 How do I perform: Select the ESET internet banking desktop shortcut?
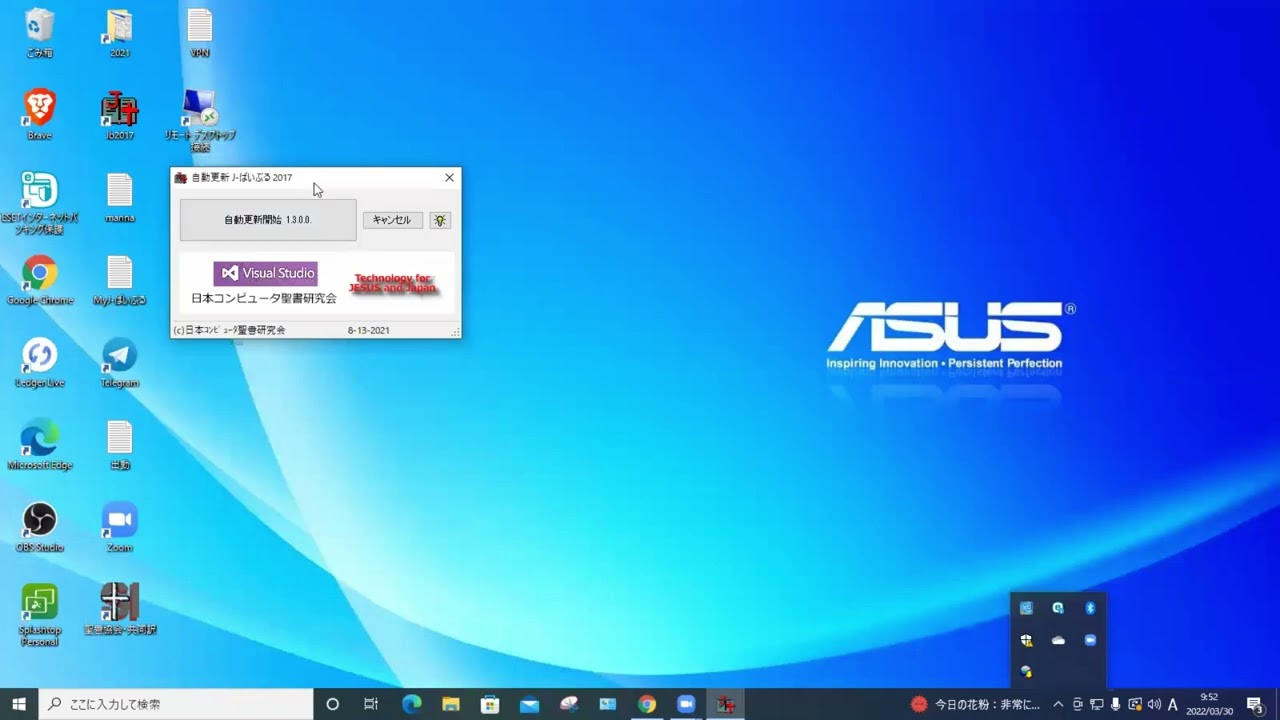point(40,203)
